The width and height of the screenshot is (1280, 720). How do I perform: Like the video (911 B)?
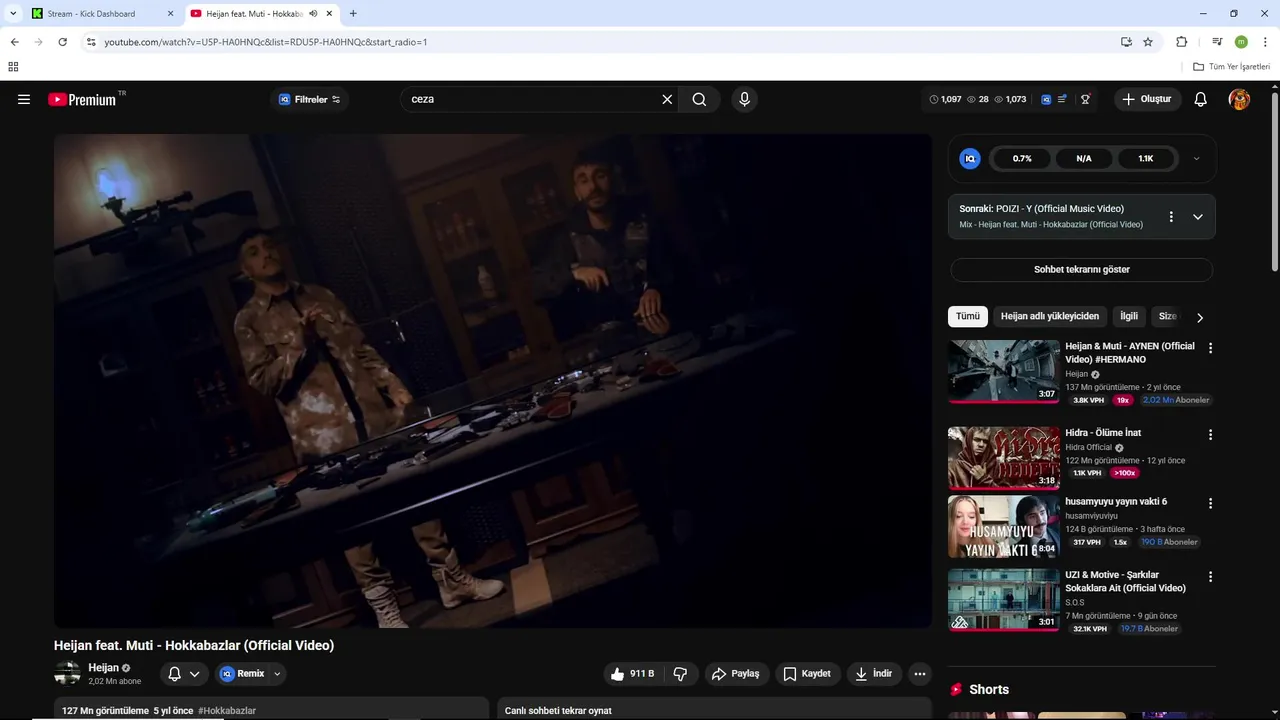(632, 673)
